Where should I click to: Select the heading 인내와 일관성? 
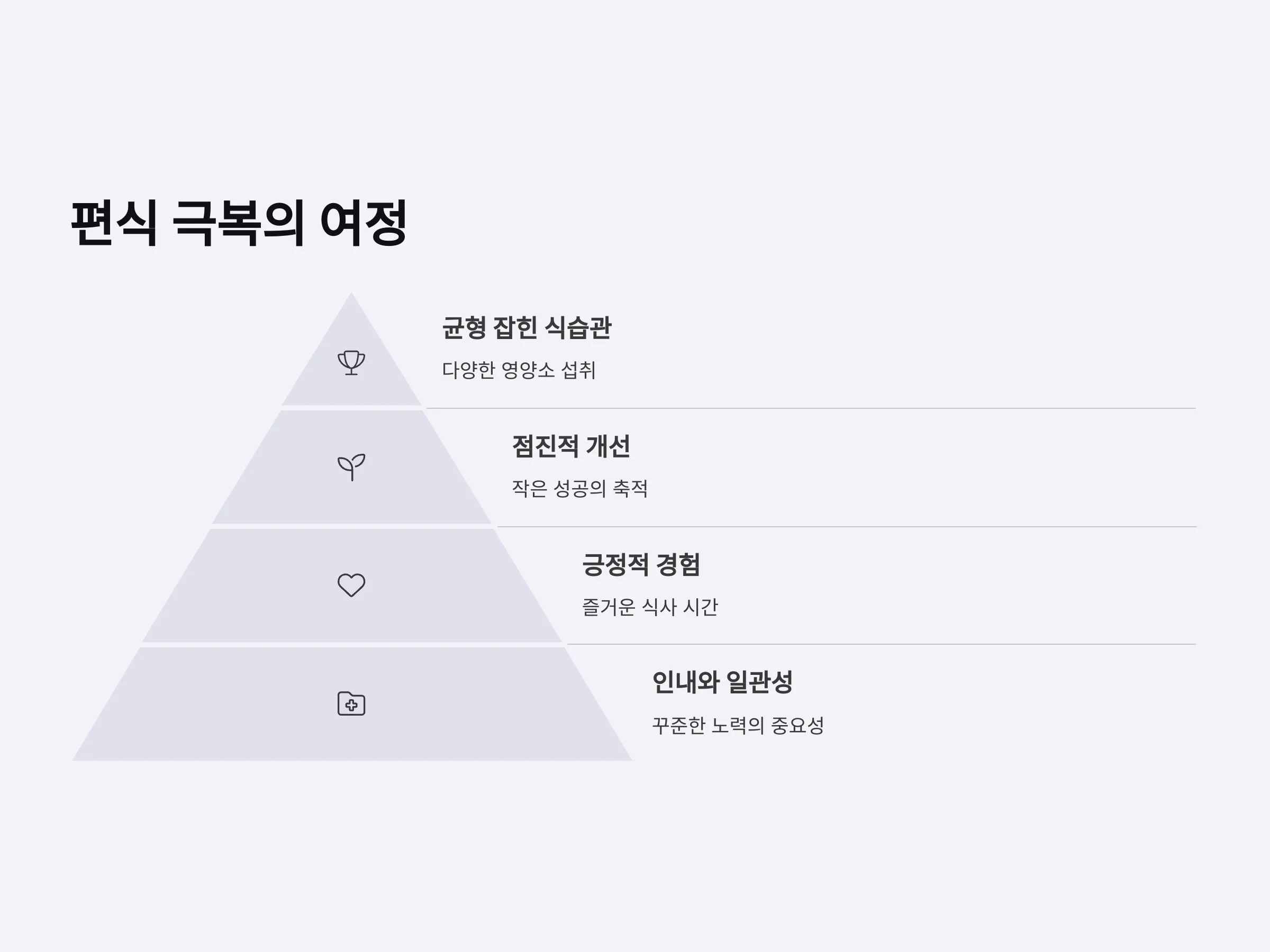pos(722,682)
